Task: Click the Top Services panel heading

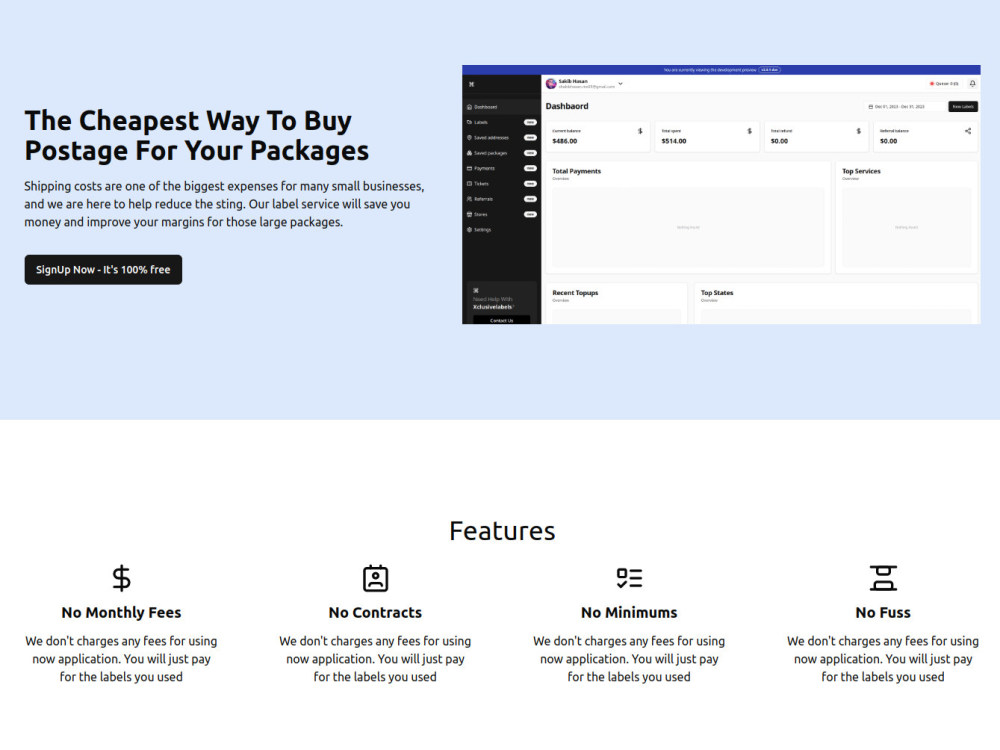Action: coord(861,171)
